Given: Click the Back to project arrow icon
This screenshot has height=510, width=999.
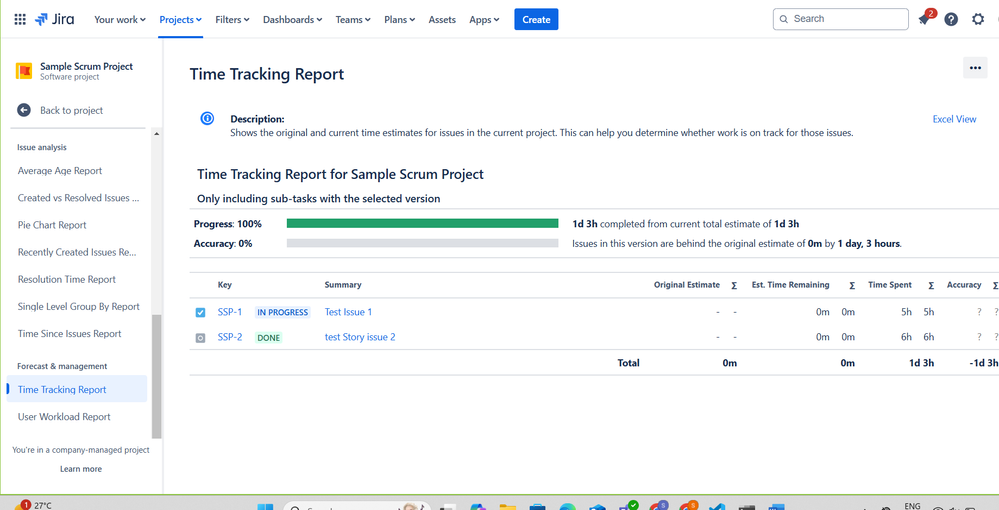Looking at the screenshot, I should tap(24, 110).
